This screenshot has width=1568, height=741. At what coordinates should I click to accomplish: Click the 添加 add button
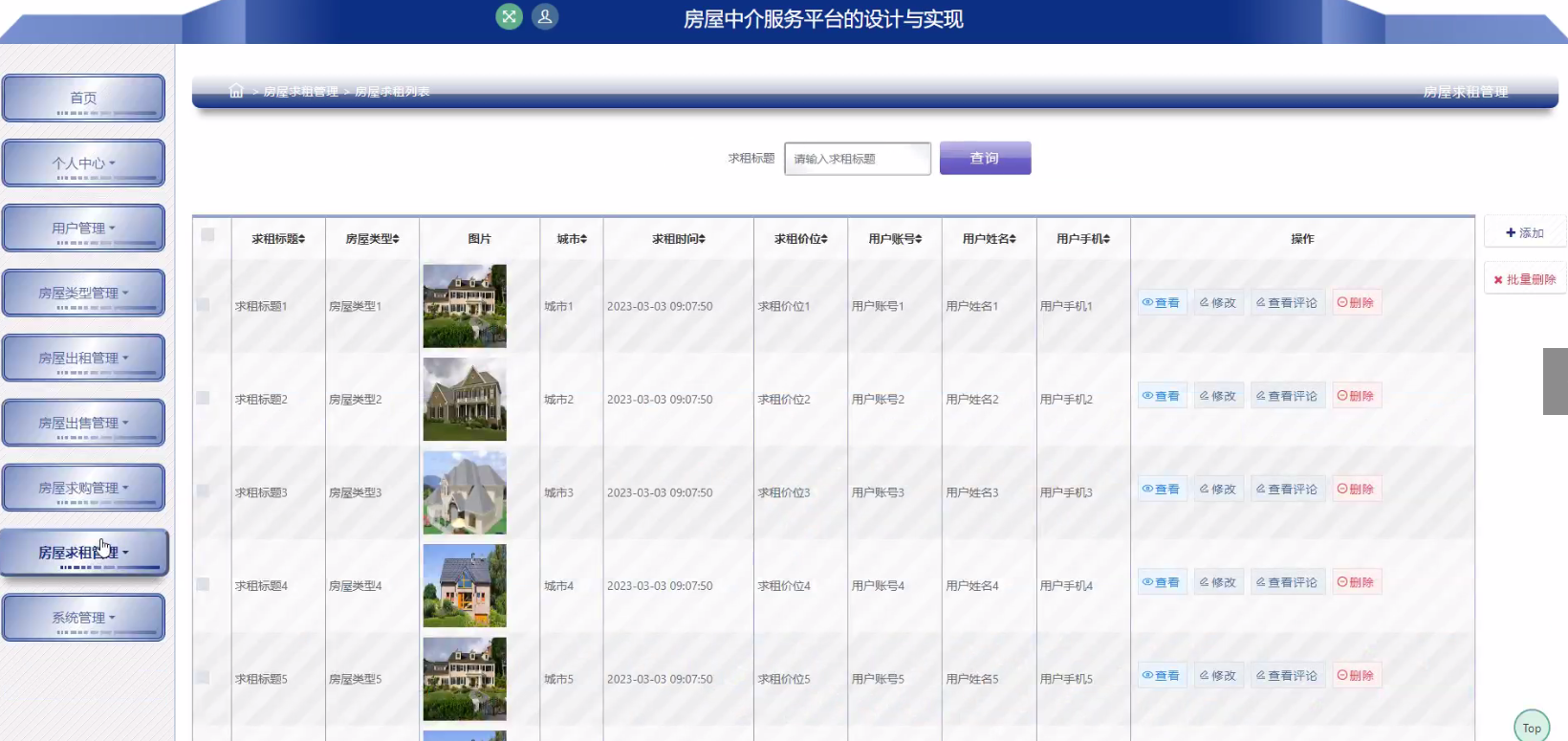1525,232
